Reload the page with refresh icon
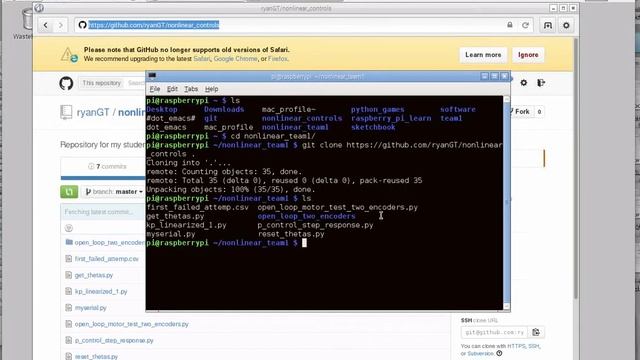This screenshot has width=640, height=360. pos(525,25)
